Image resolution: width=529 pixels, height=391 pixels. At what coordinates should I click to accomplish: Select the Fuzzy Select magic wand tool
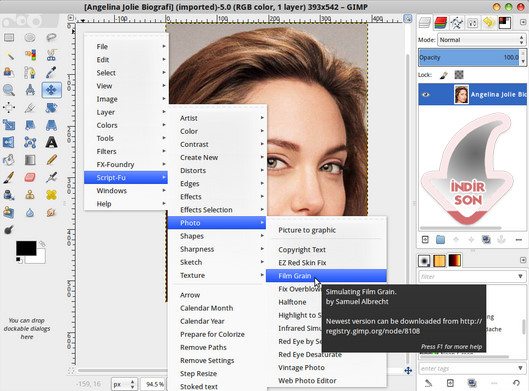[x=9, y=55]
